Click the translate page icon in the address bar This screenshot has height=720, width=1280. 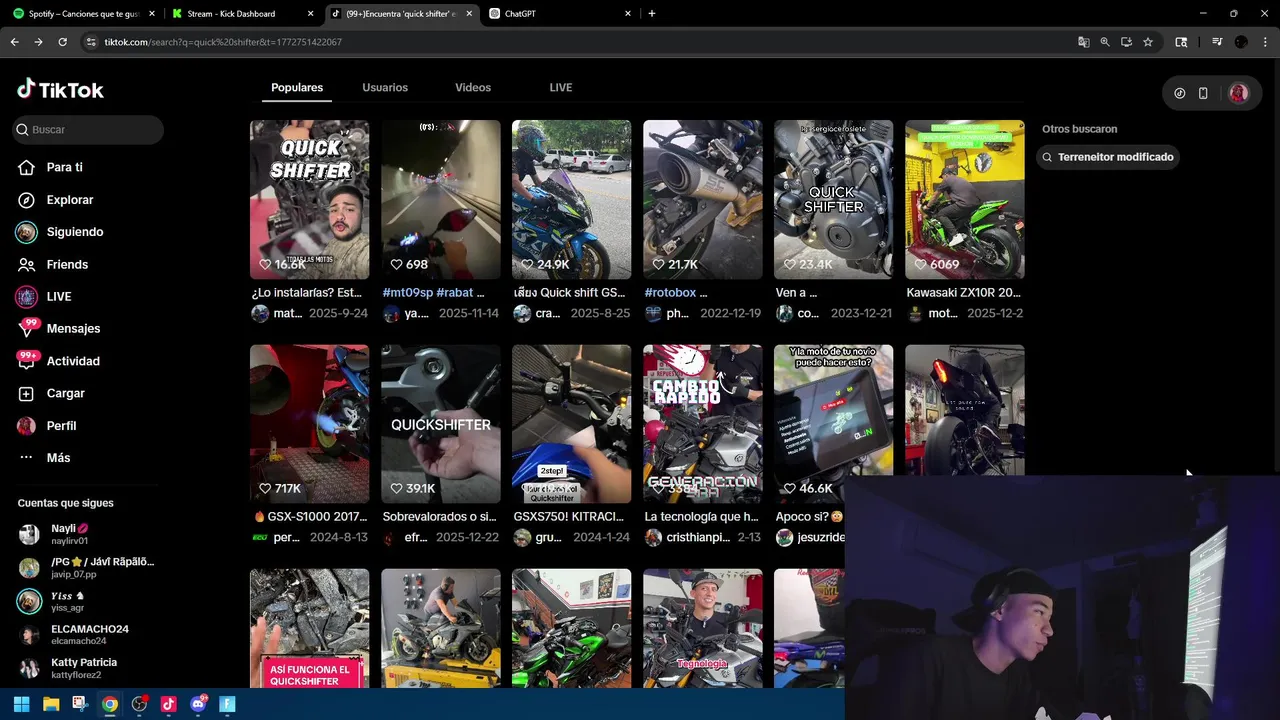point(1083,42)
